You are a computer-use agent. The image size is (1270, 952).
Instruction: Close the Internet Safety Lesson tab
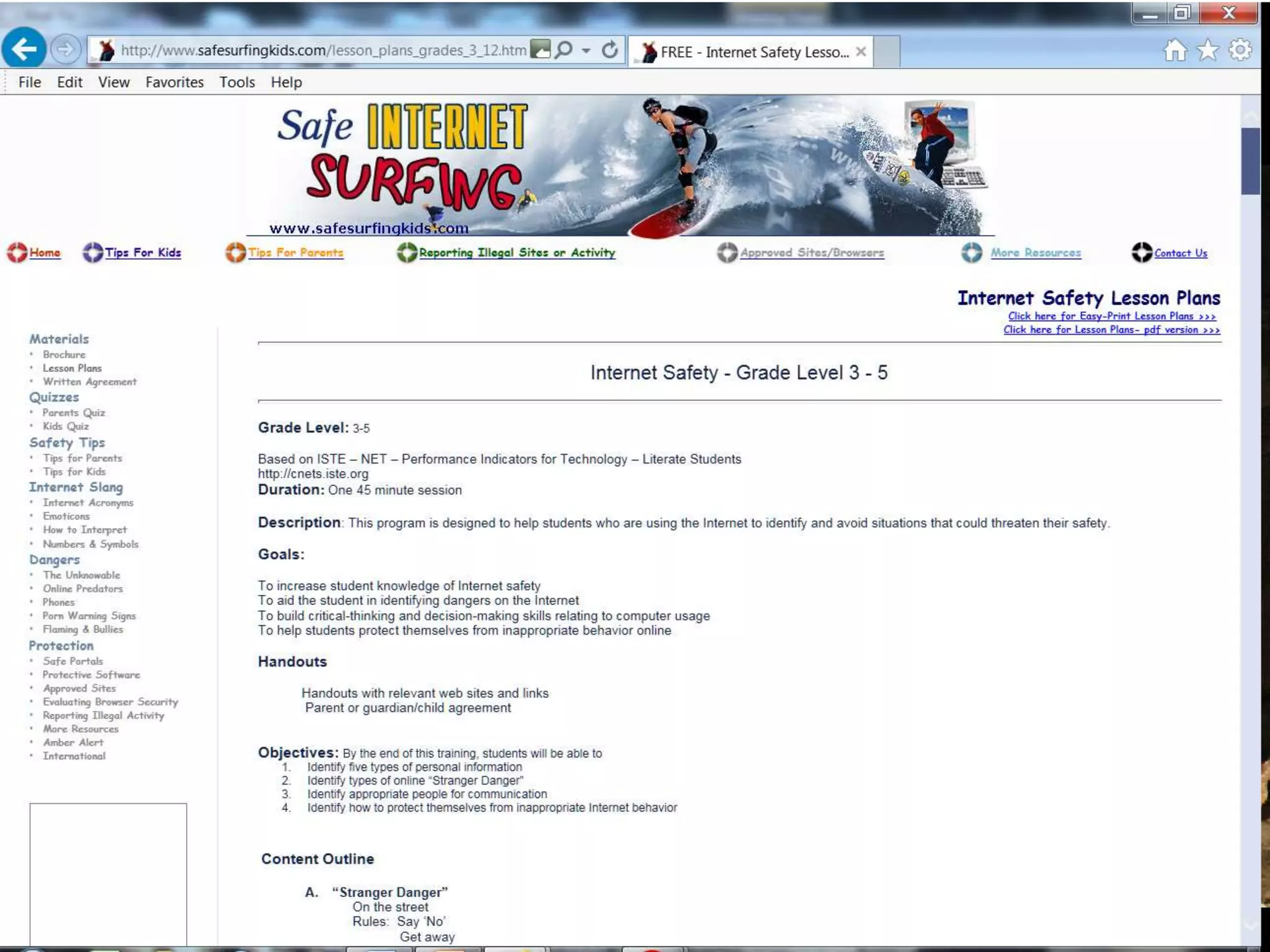tap(861, 52)
